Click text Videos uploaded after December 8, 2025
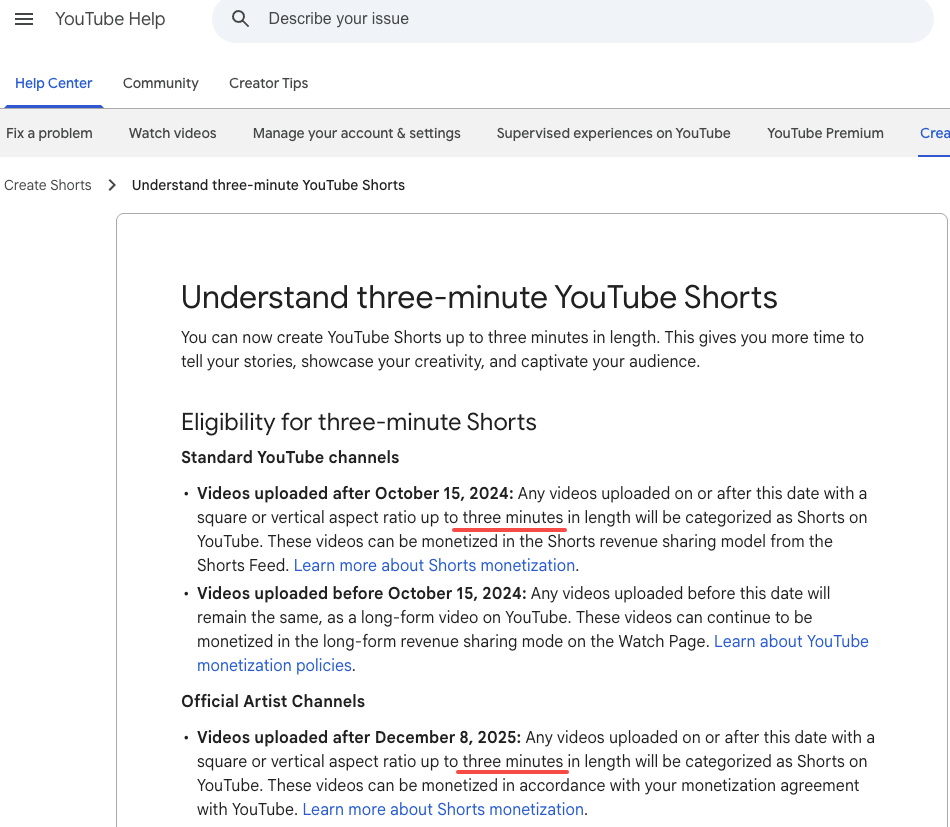Screen dimensions: 950x827 [359, 737]
